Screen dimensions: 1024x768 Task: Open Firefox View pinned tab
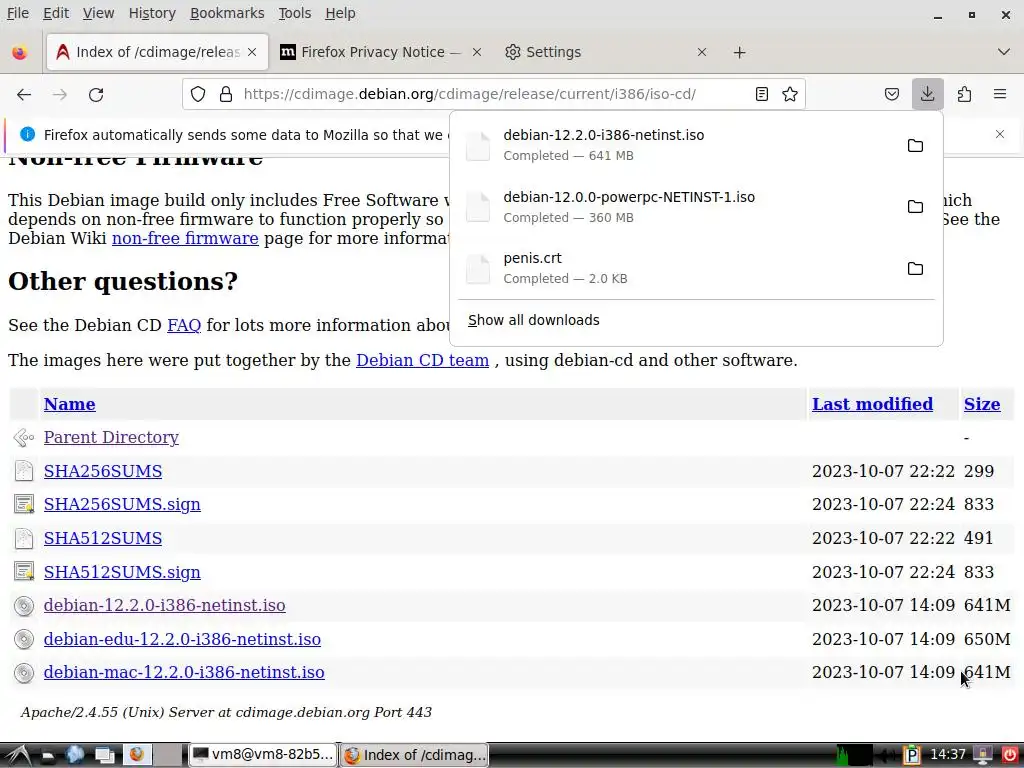click(20, 52)
